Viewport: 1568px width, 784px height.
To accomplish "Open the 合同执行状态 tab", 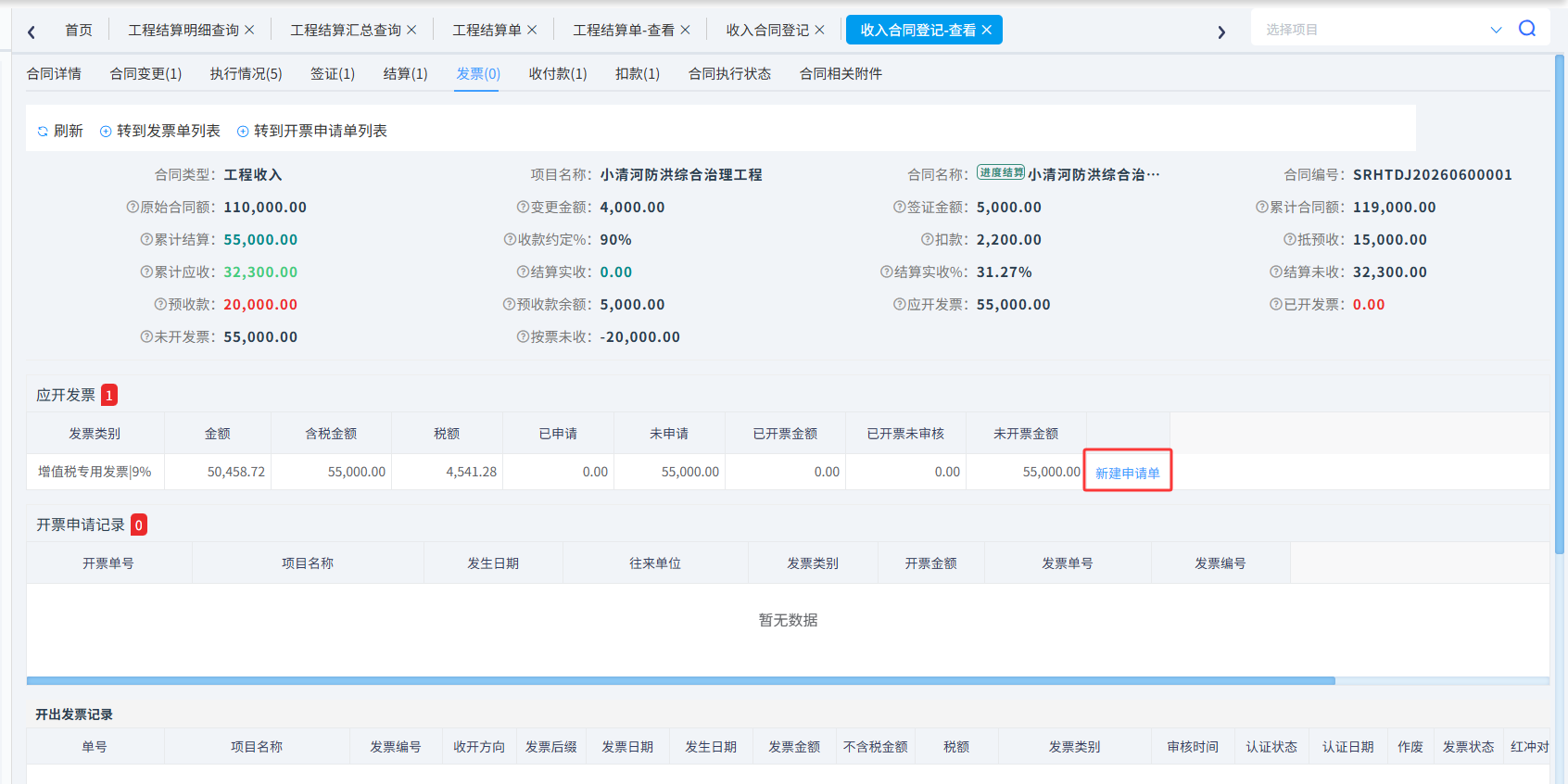I will coord(729,73).
